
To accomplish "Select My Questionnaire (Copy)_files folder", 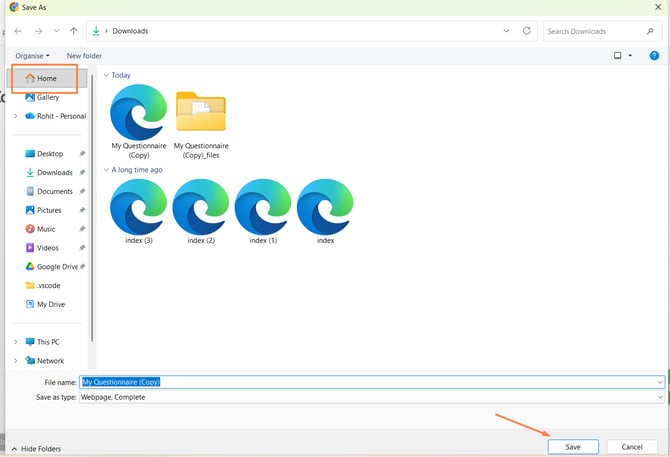I will click(x=201, y=125).
